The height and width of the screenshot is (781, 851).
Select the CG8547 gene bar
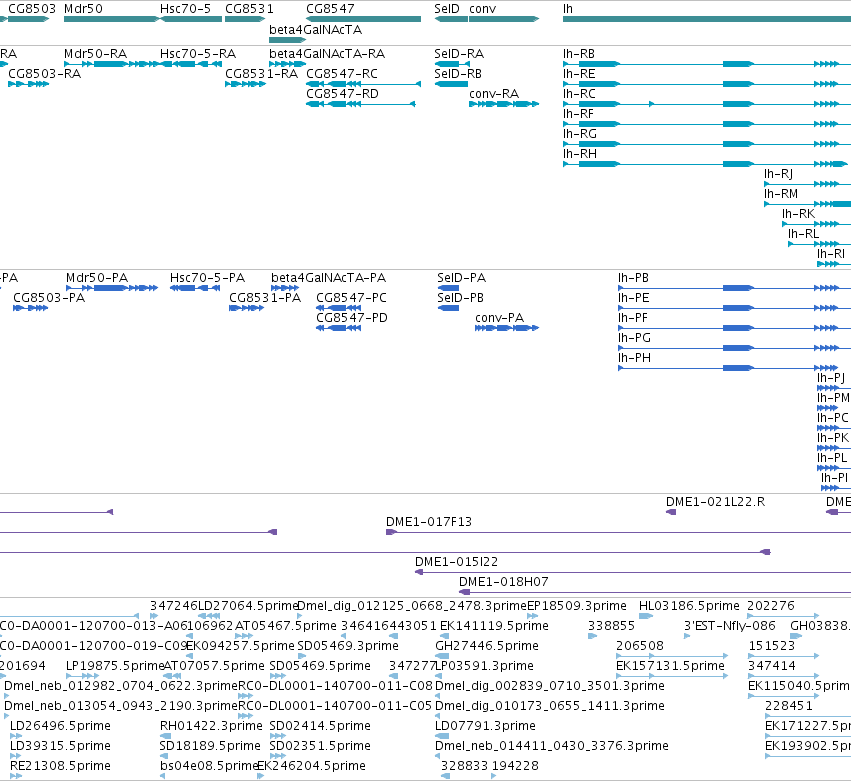(x=363, y=19)
